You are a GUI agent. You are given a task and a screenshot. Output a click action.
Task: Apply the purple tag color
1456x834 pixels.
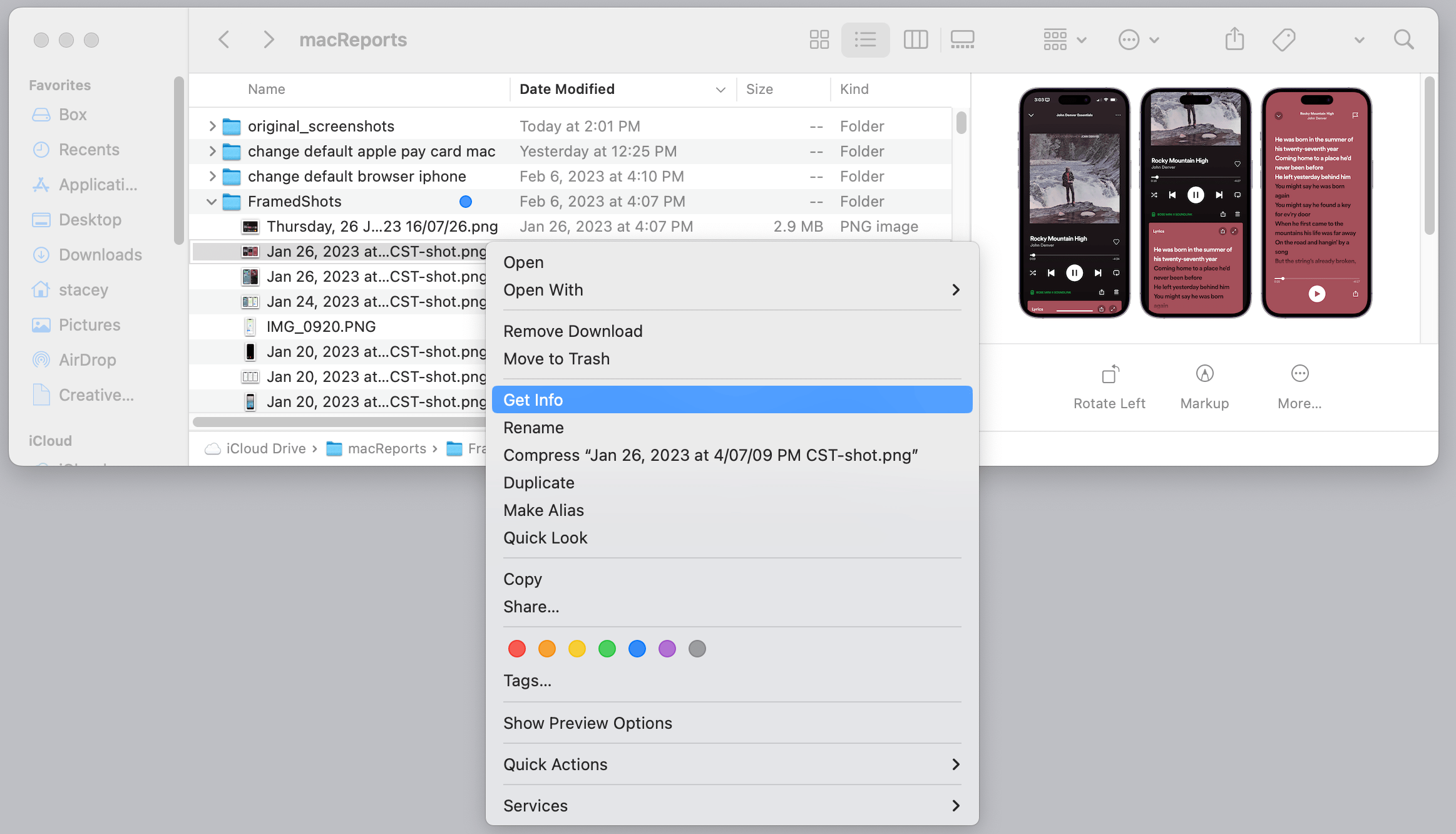pos(667,649)
